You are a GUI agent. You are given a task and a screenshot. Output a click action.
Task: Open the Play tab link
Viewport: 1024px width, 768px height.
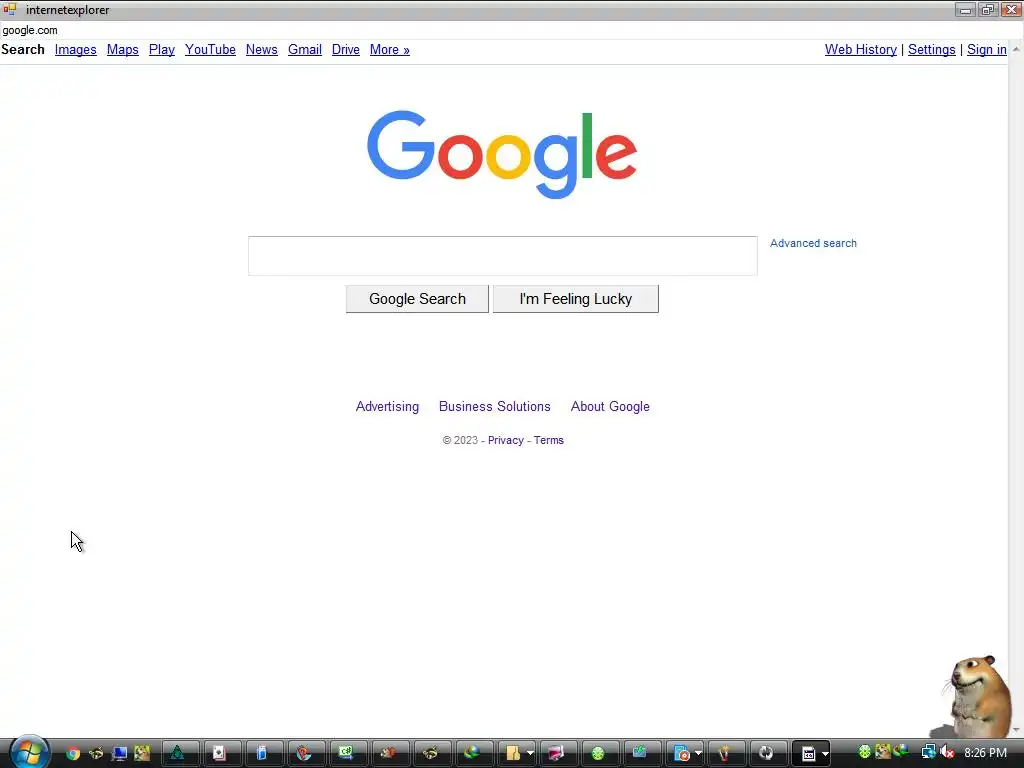[x=161, y=50]
